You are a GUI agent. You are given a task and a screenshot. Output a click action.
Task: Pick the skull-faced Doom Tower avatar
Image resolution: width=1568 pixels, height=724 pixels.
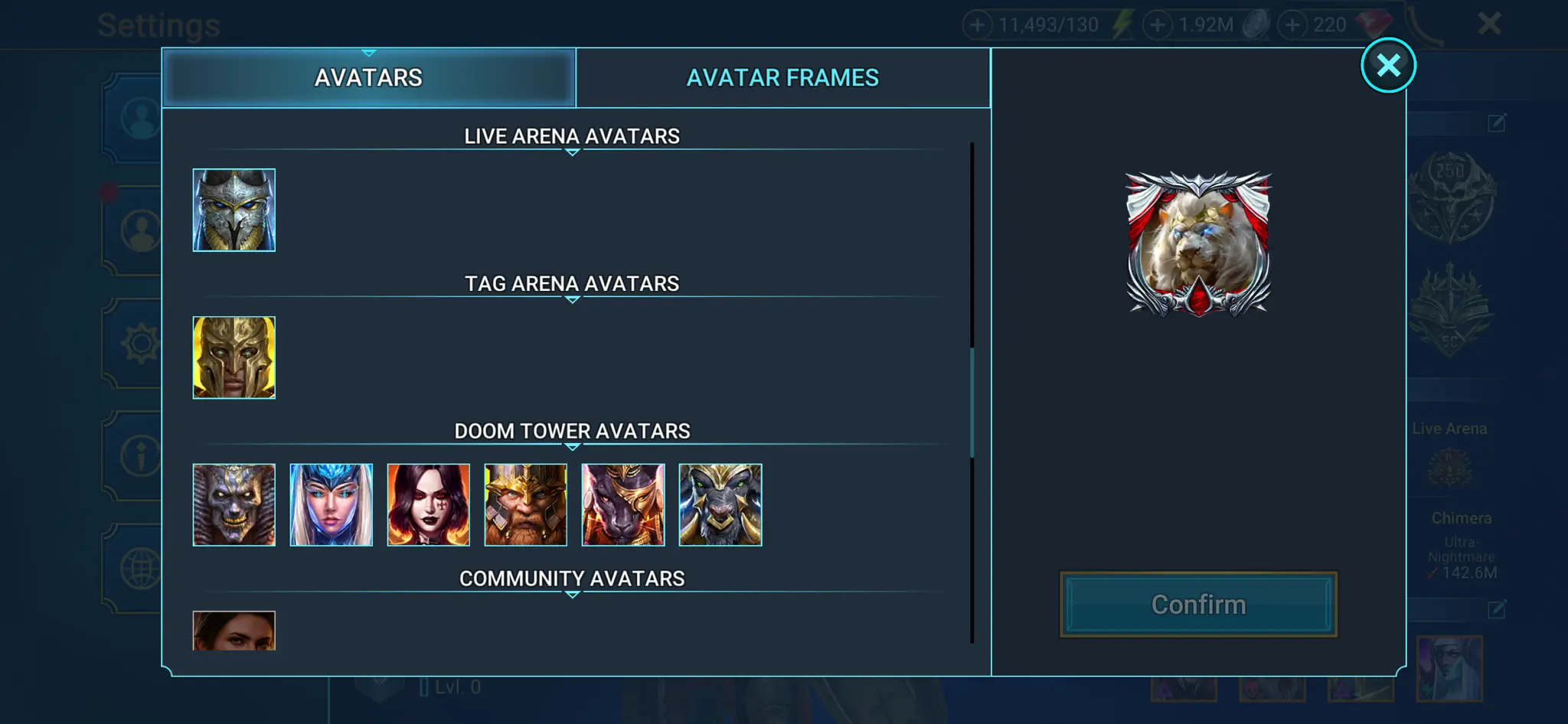coord(234,504)
